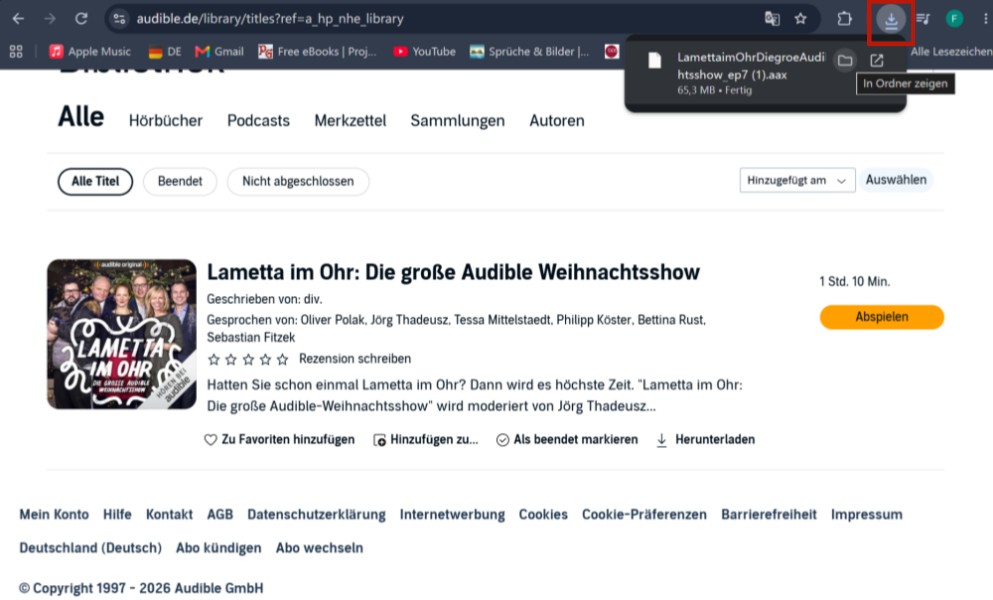Open the Hinzugefügt am sort dropdown
The width and height of the screenshot is (993, 600).
[797, 181]
